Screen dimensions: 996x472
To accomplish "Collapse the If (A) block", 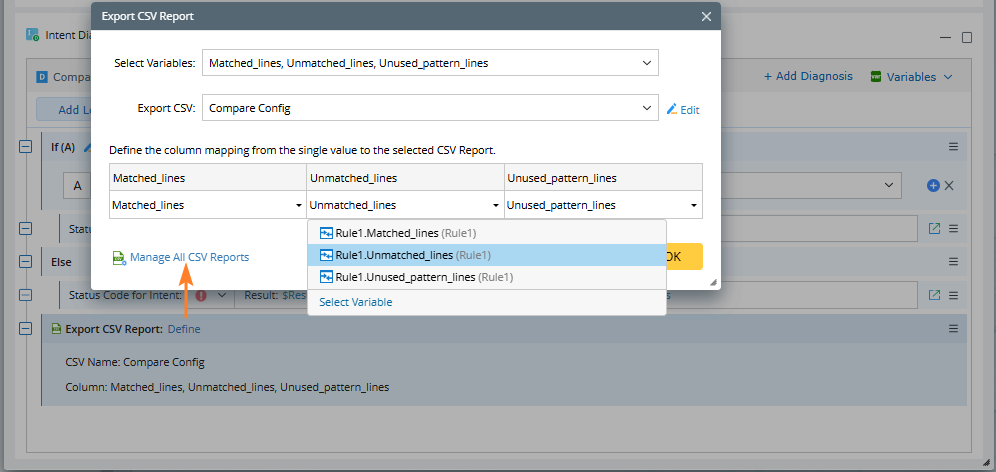I will point(26,147).
